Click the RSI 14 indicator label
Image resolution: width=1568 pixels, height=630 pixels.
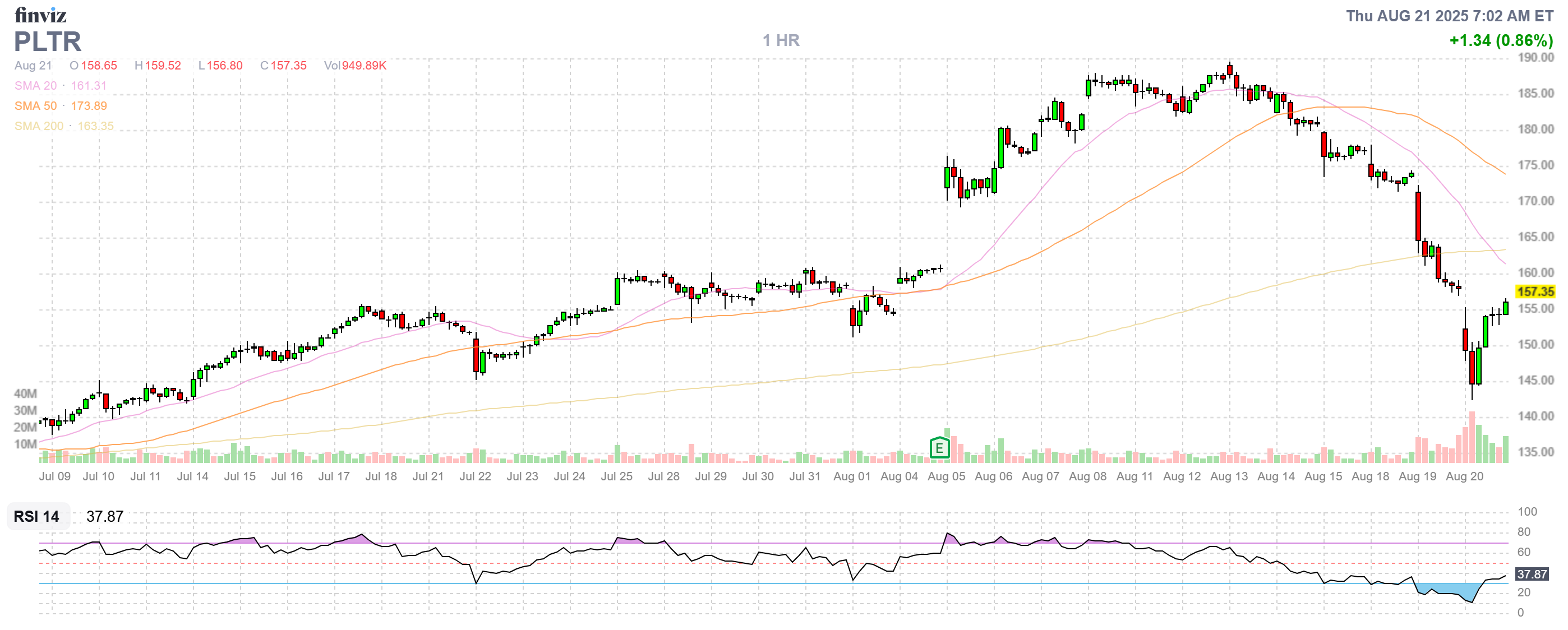pyautogui.click(x=36, y=517)
